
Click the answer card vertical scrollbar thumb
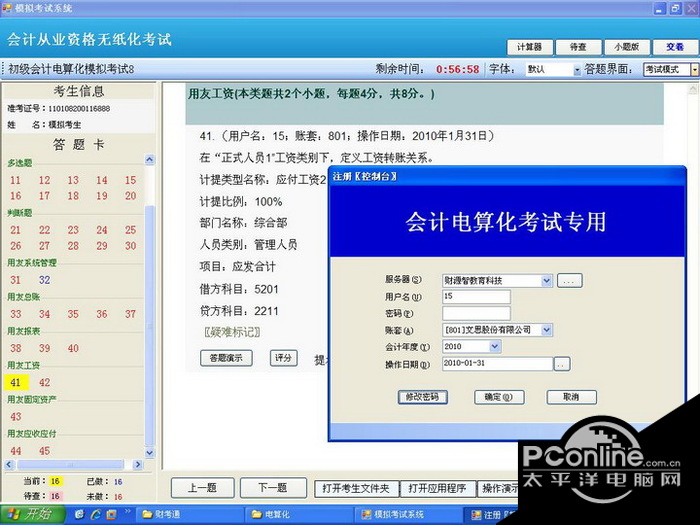(150, 325)
